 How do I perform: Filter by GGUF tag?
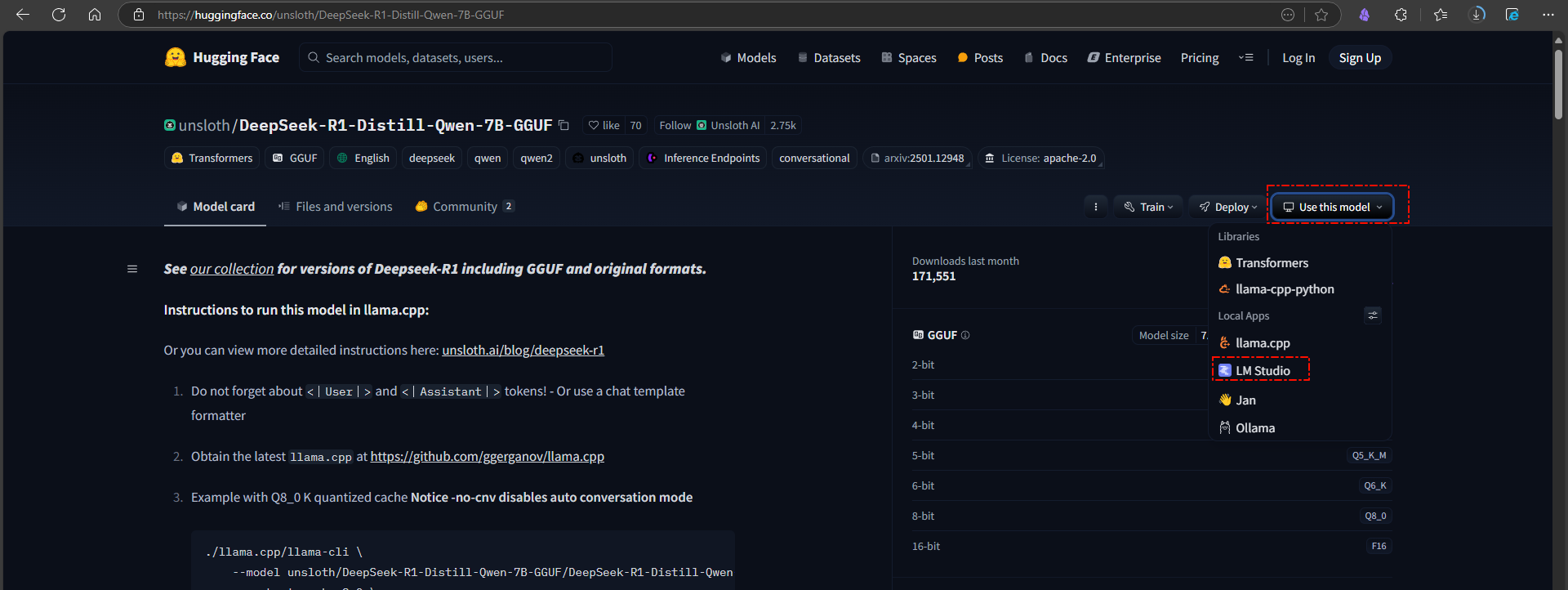point(295,158)
